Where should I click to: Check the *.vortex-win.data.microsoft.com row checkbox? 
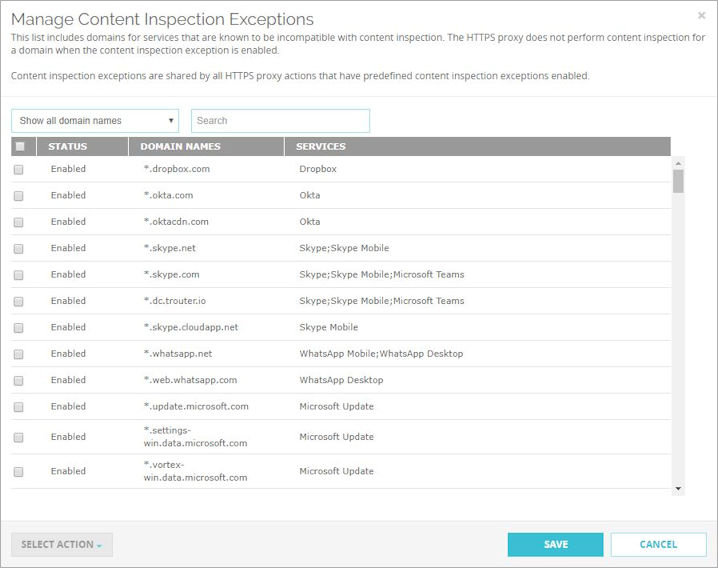point(18,472)
